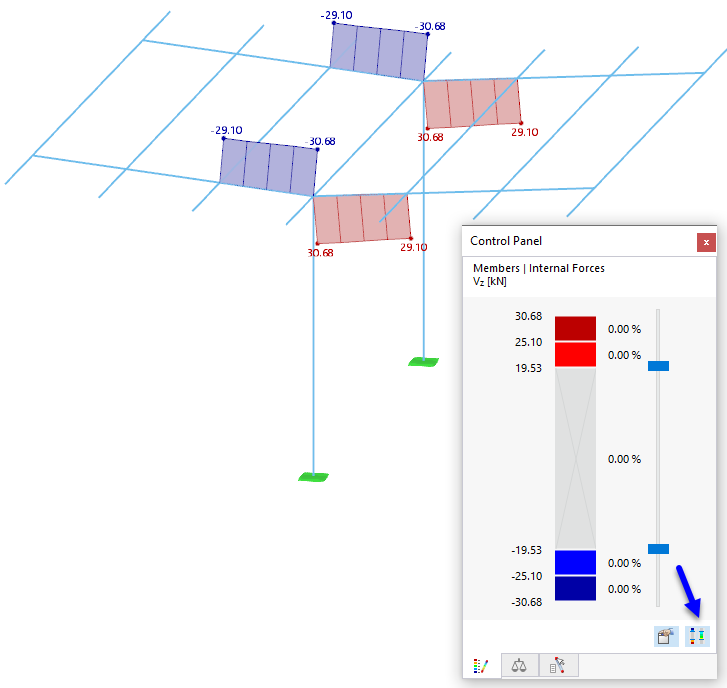Image resolution: width=727 pixels, height=688 pixels.
Task: Select the rear blue shear force diagram
Action: (x=379, y=51)
